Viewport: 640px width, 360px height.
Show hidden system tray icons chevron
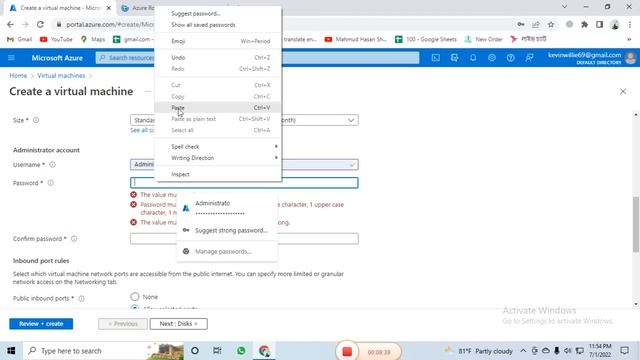point(523,351)
